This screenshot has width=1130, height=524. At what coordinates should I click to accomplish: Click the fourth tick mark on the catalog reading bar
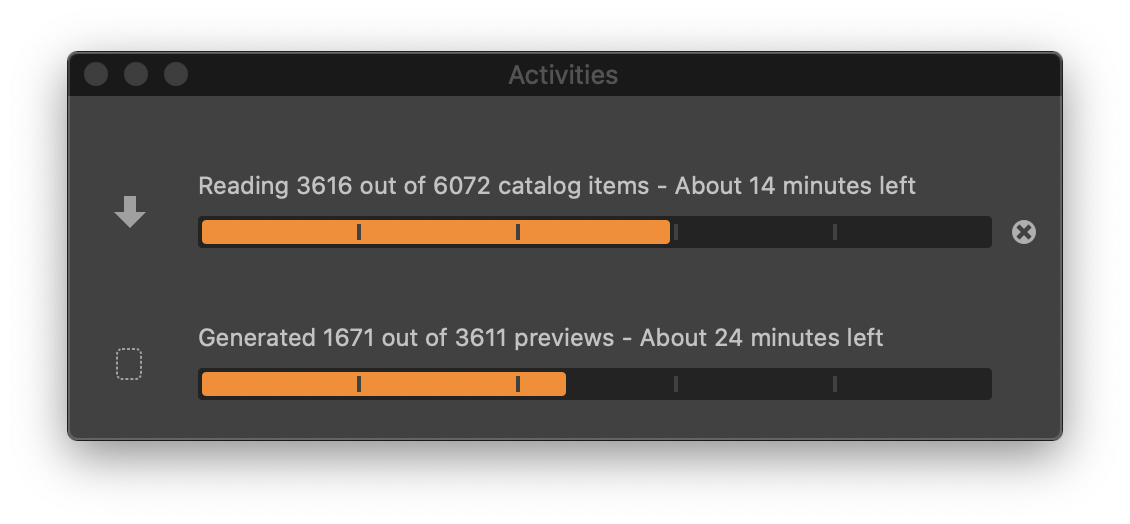[835, 232]
